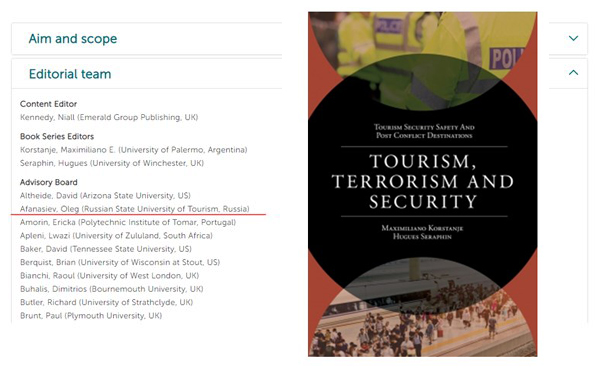Open the Tourism, Terrorism and Security book cover
This screenshot has height=385, width=603.
pos(422,184)
